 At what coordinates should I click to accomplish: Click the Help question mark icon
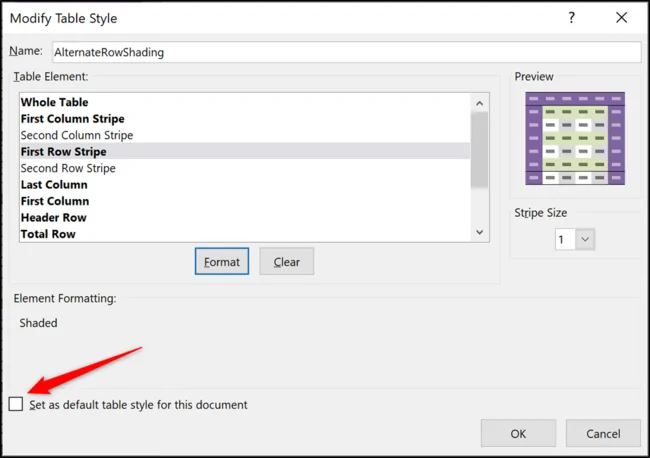tap(572, 18)
